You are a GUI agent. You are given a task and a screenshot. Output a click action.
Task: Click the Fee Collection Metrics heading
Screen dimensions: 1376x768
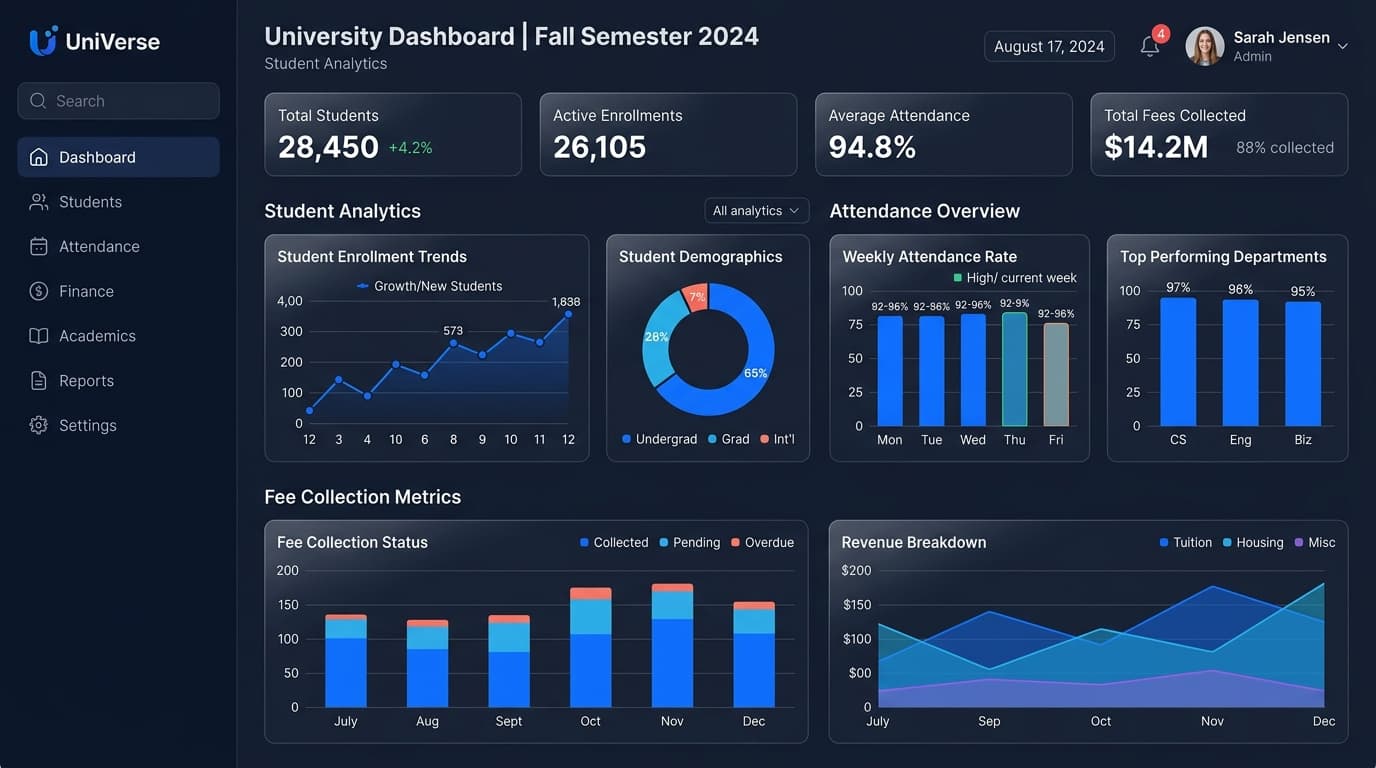[363, 497]
